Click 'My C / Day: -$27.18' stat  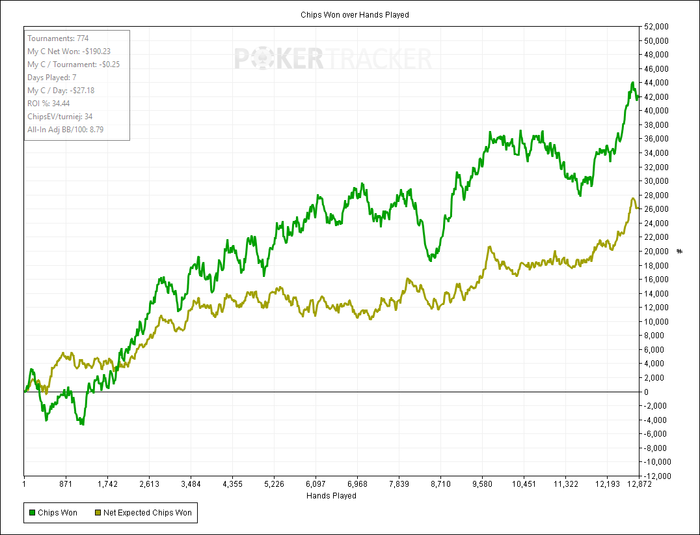click(61, 90)
